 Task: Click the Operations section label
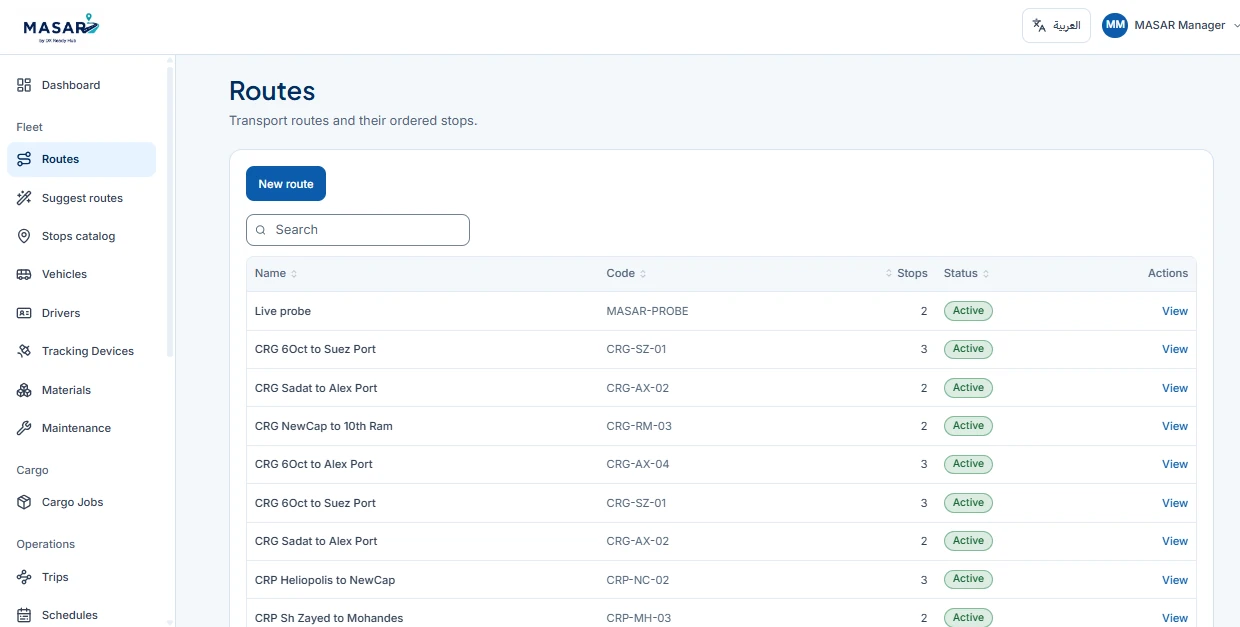pyautogui.click(x=46, y=544)
